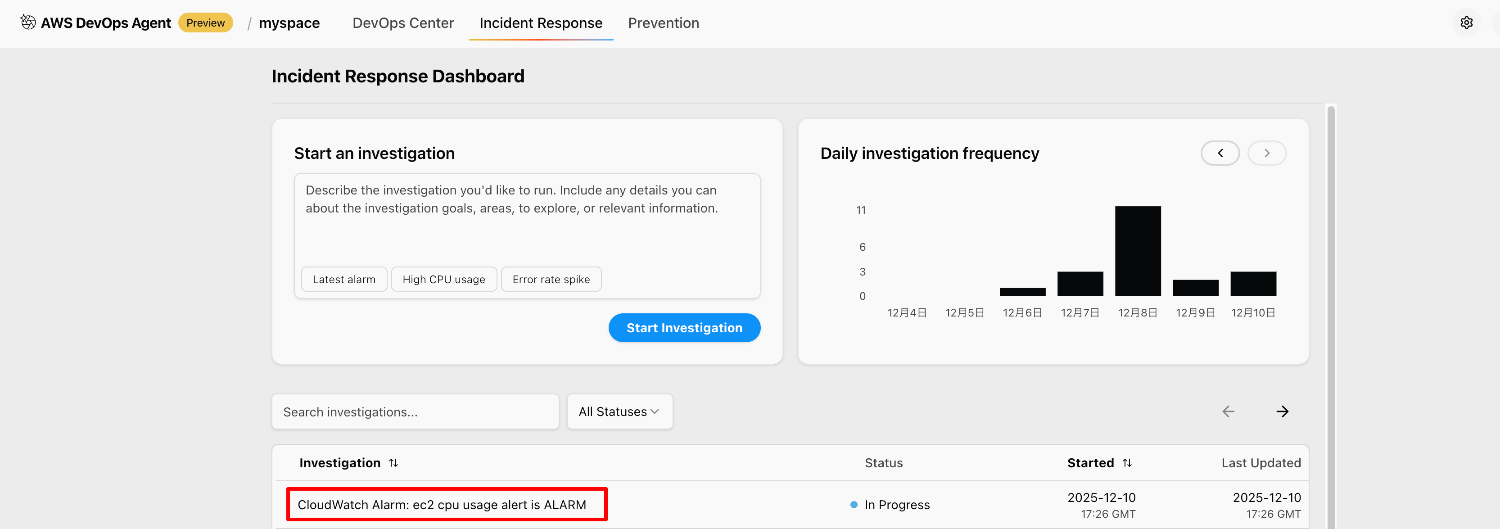
Task: Go to next chart date range
Action: coord(1267,153)
